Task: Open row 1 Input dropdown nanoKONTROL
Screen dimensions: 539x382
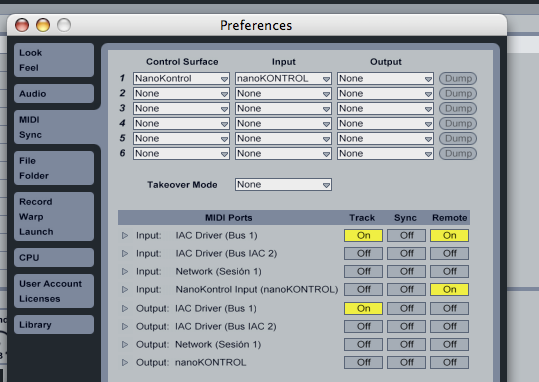Action: (283, 78)
